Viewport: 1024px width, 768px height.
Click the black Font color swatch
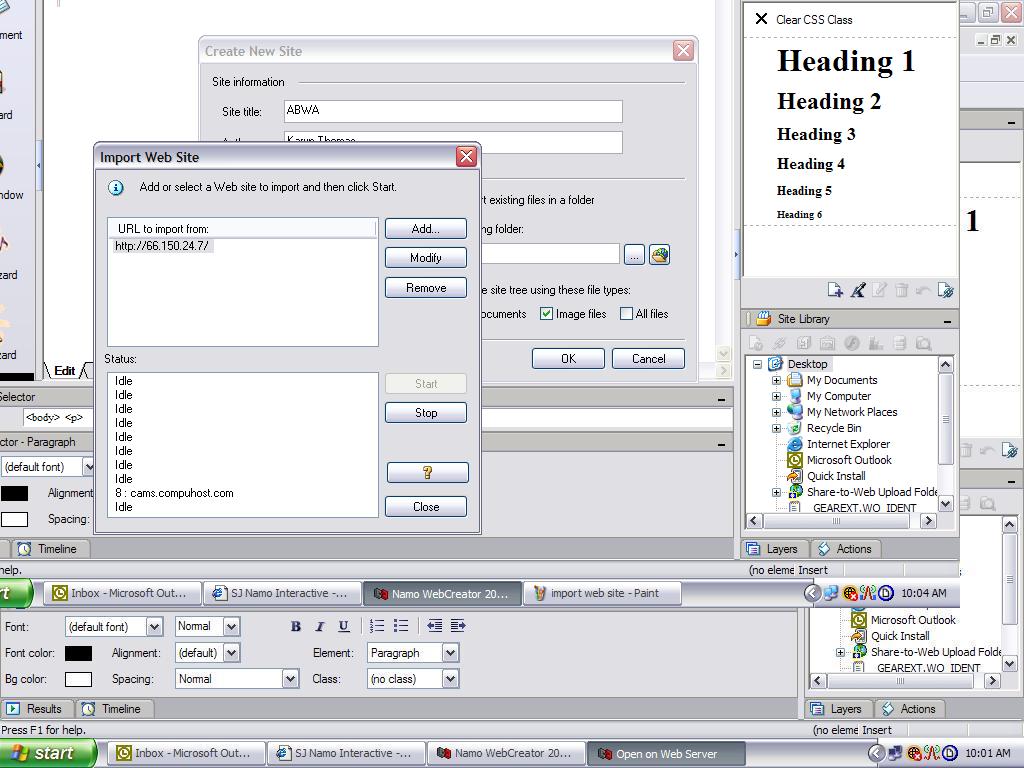tap(78, 653)
